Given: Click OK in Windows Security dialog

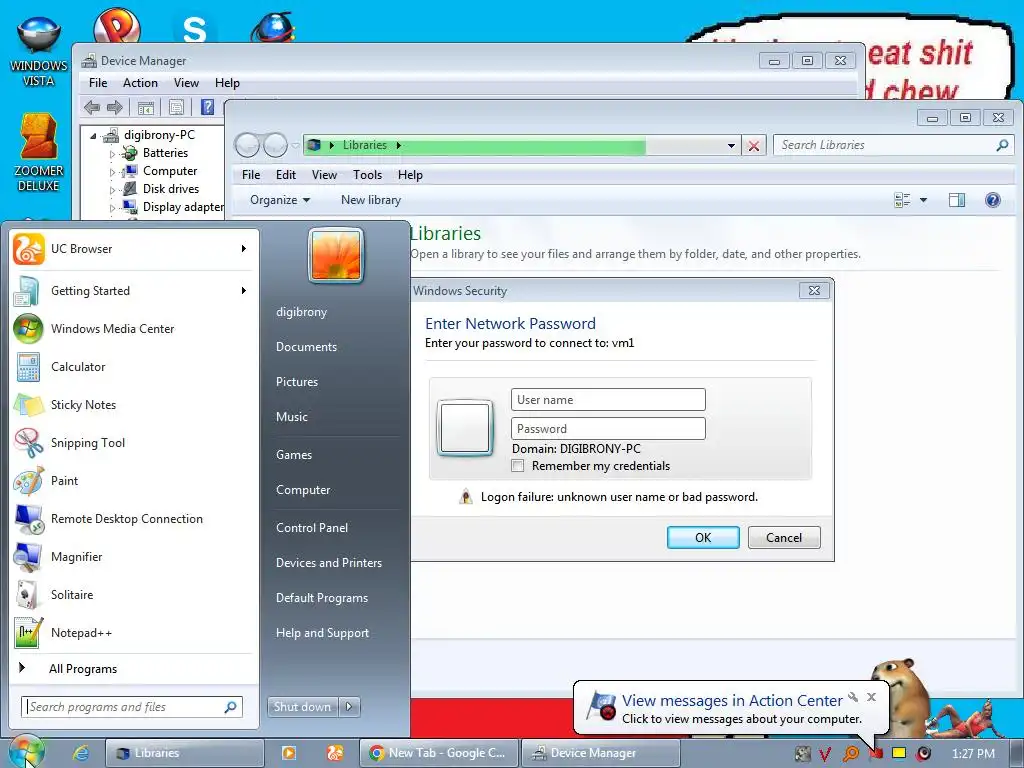Looking at the screenshot, I should tap(703, 537).
